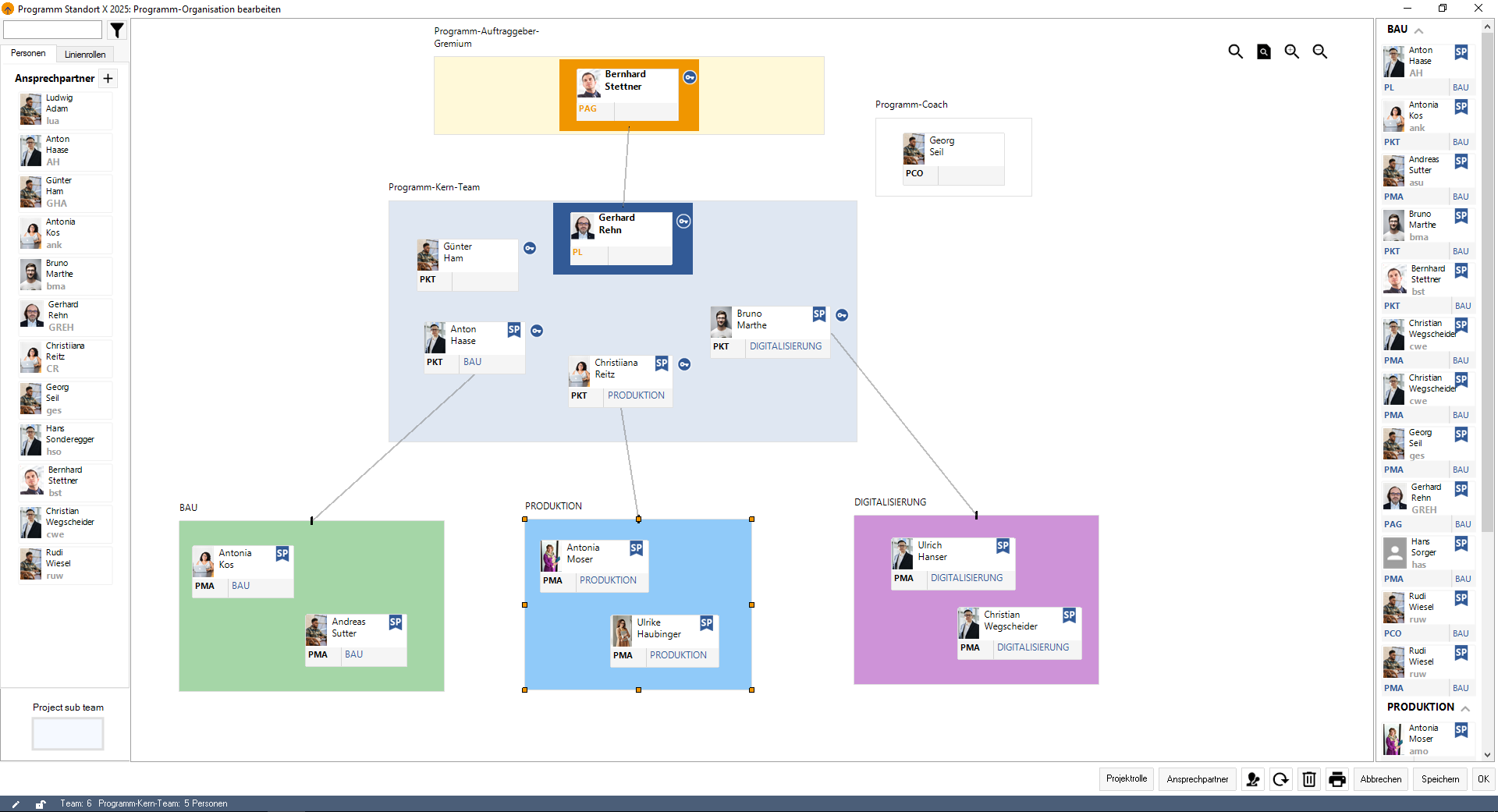Click the refresh arrow icon in the bottom toolbar
The image size is (1498, 812).
tap(1281, 779)
